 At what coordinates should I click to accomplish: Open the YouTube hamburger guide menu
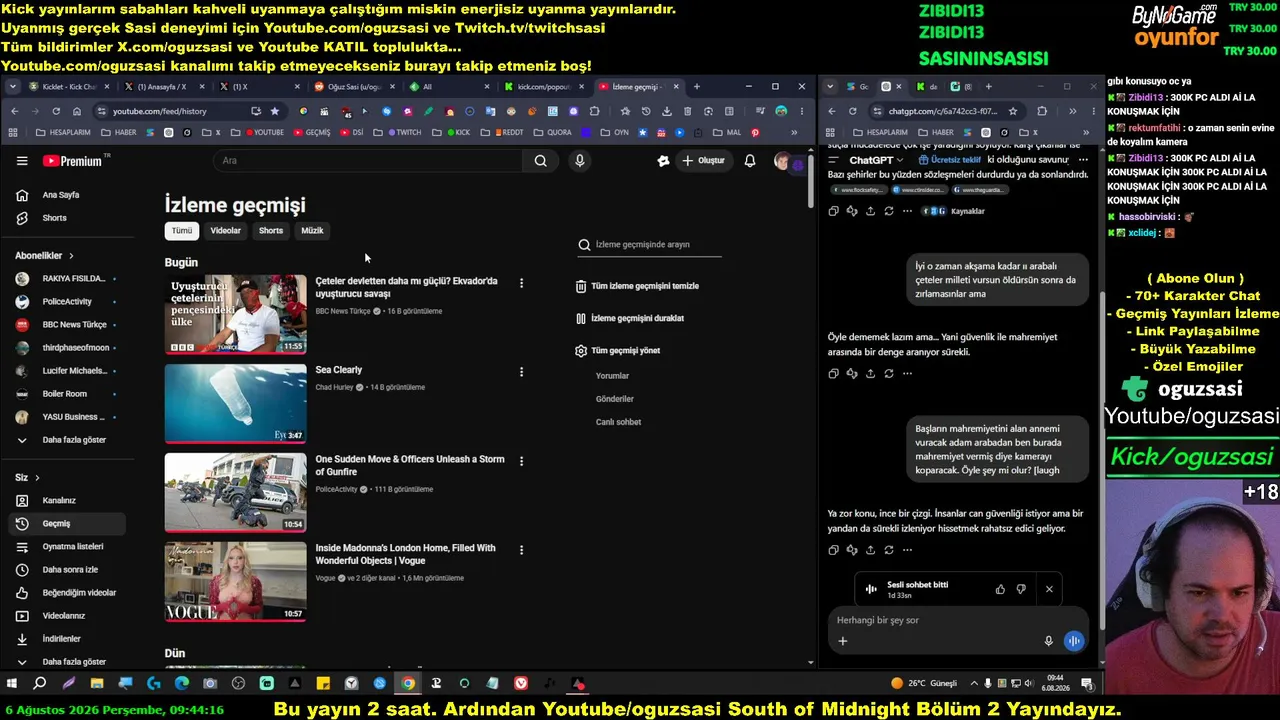22,161
